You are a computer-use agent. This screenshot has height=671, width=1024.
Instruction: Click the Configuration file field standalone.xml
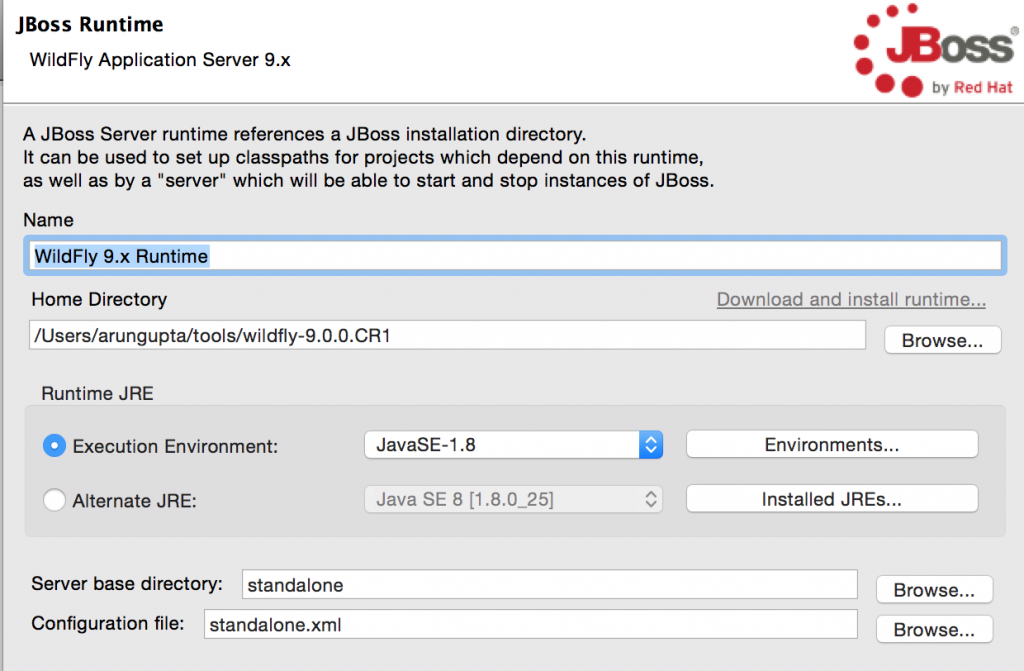(x=530, y=624)
